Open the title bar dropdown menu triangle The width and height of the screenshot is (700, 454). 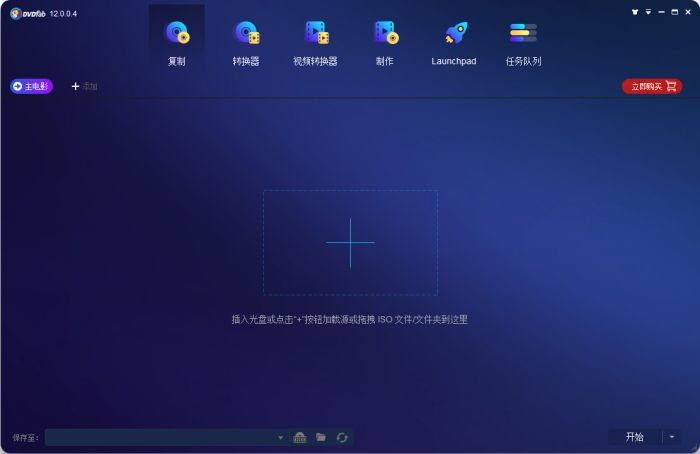click(648, 12)
